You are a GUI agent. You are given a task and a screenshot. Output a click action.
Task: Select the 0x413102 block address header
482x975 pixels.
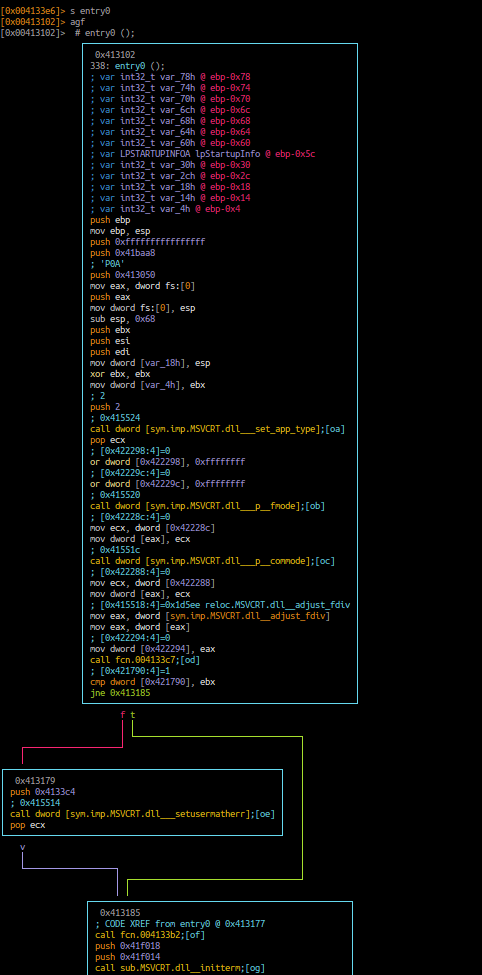tap(115, 55)
